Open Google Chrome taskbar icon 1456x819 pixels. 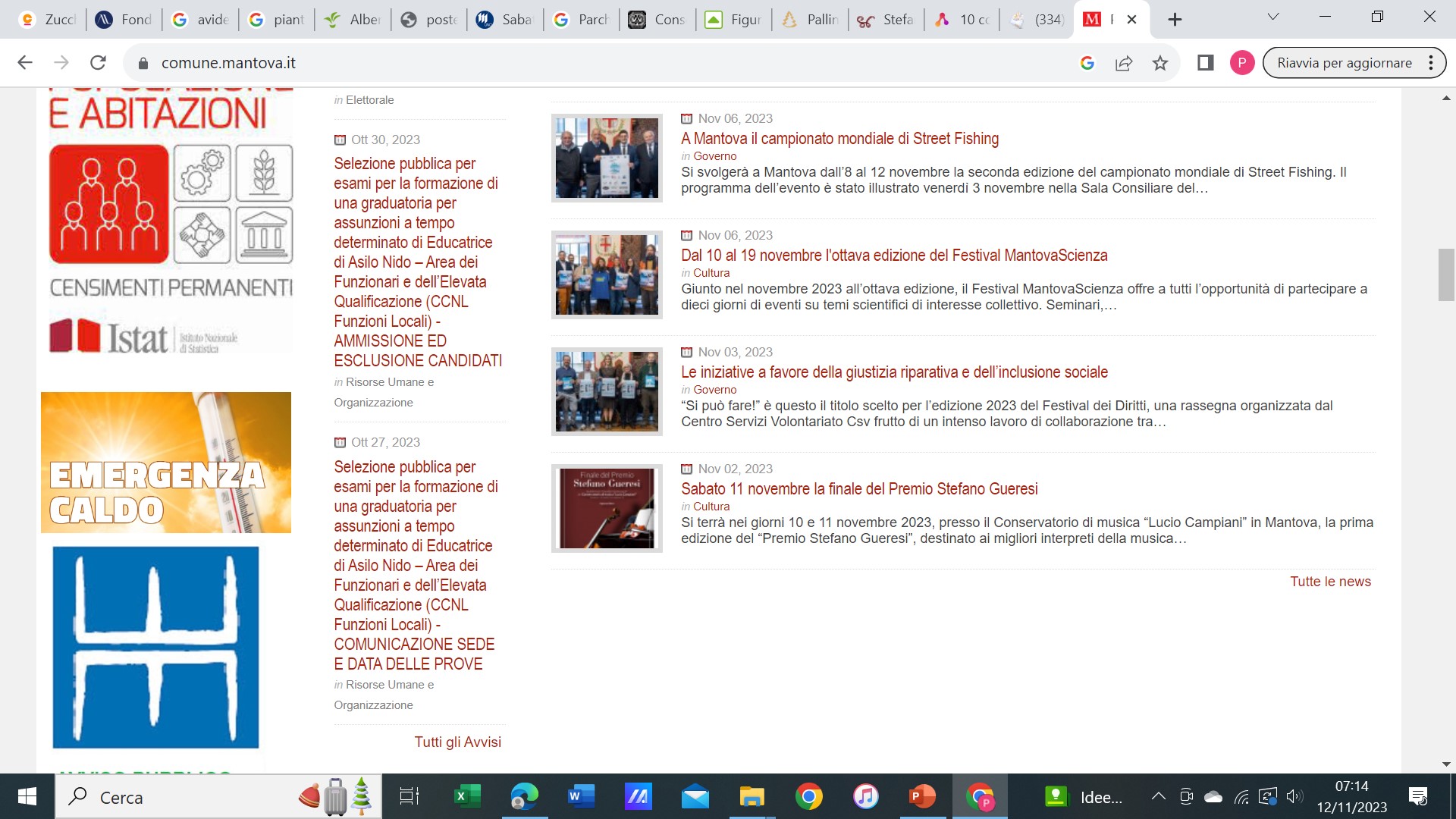pos(808,796)
